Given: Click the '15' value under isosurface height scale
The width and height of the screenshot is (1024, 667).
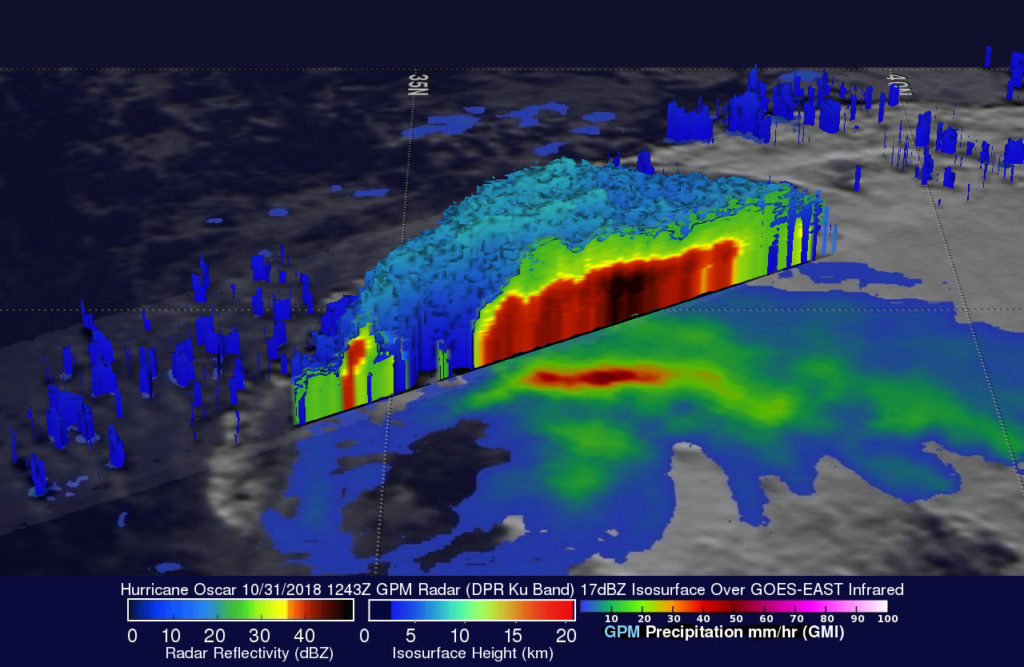Looking at the screenshot, I should pyautogui.click(x=513, y=636).
